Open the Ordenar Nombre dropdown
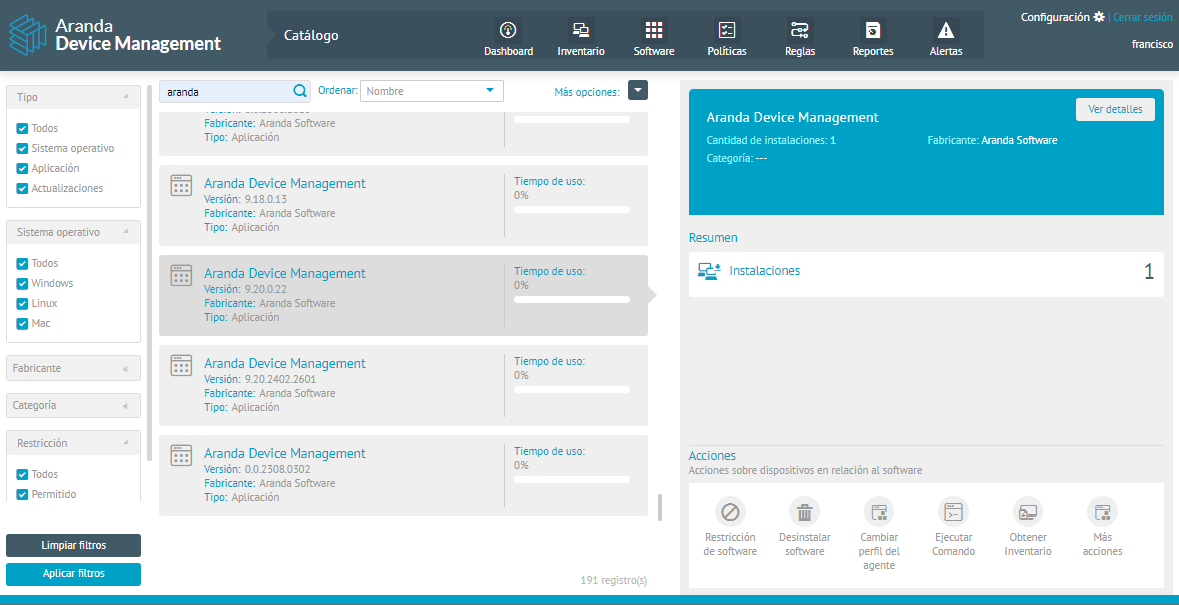 [431, 91]
